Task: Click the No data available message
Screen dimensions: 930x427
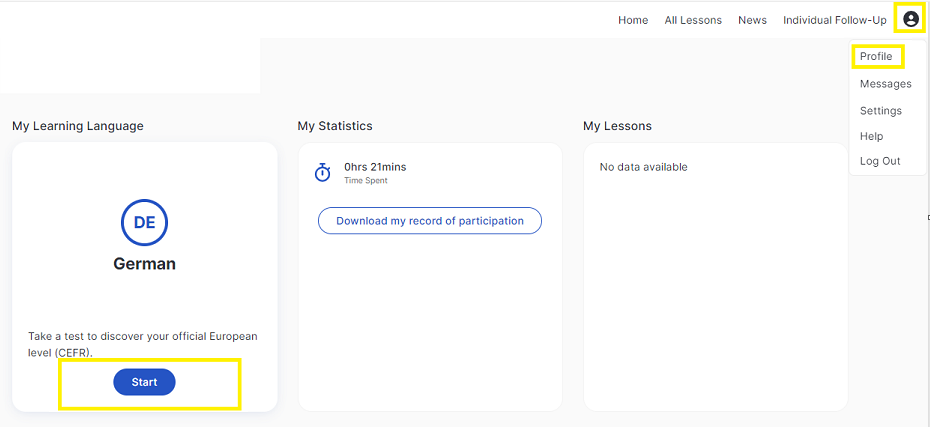Action: 644,167
